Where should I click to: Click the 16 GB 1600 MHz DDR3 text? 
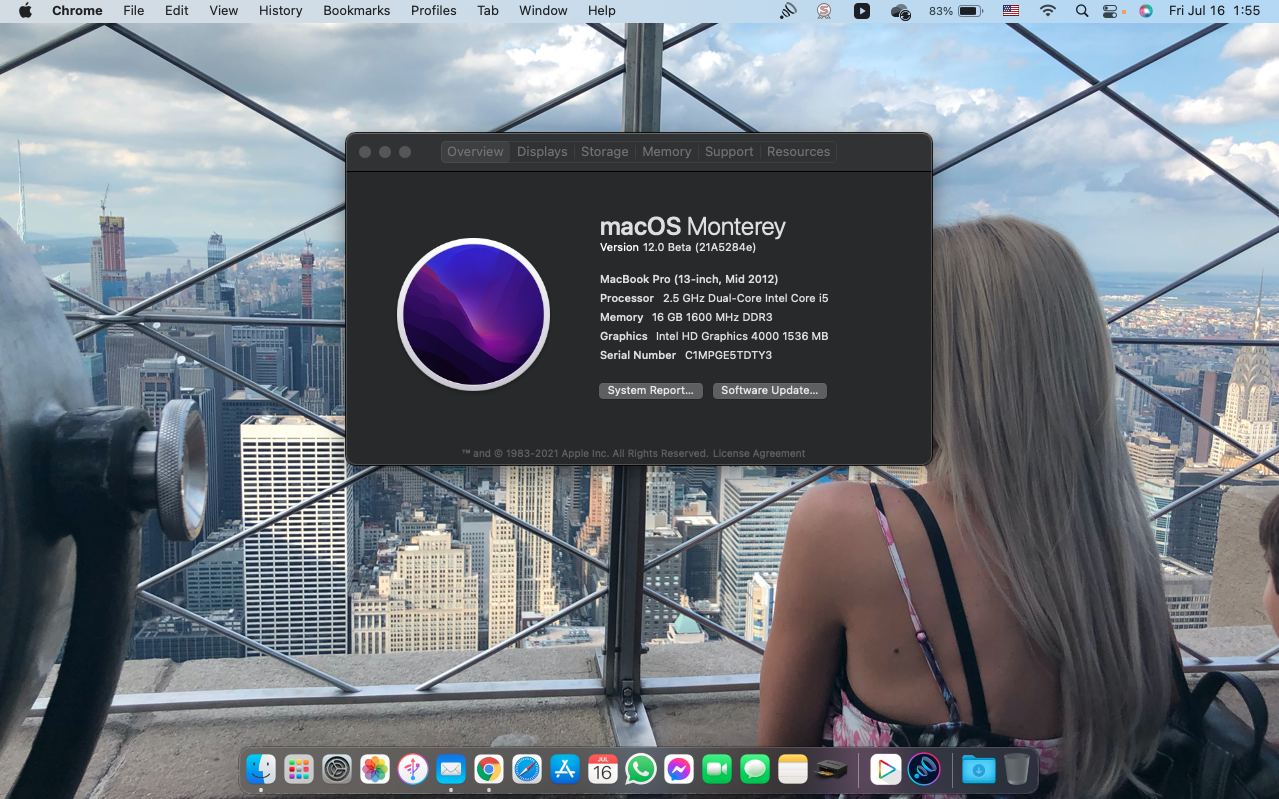[712, 317]
